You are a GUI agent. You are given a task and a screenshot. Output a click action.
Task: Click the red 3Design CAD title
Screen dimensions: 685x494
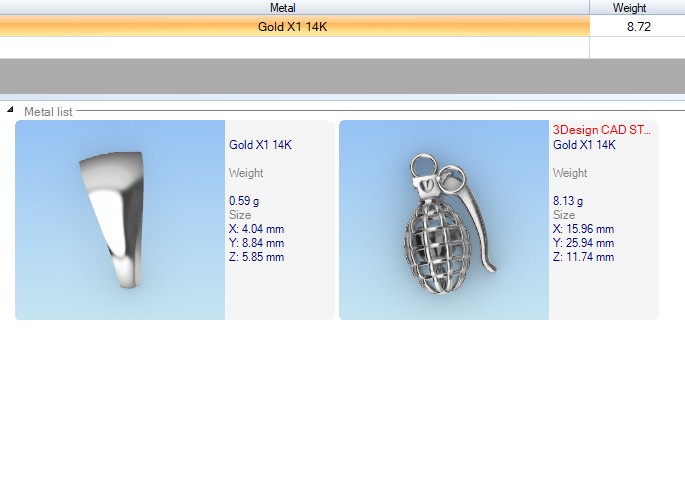[x=602, y=130]
